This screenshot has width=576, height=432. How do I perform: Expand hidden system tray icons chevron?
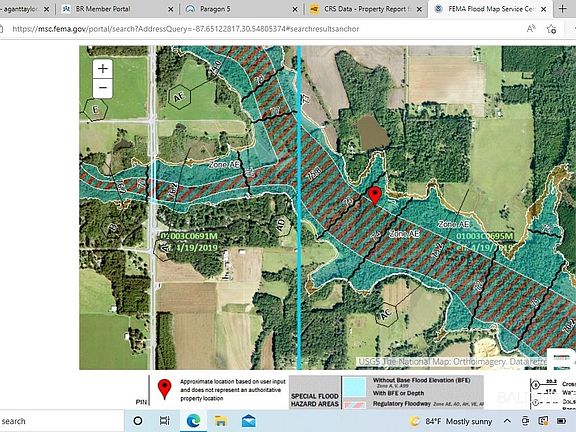[507, 421]
